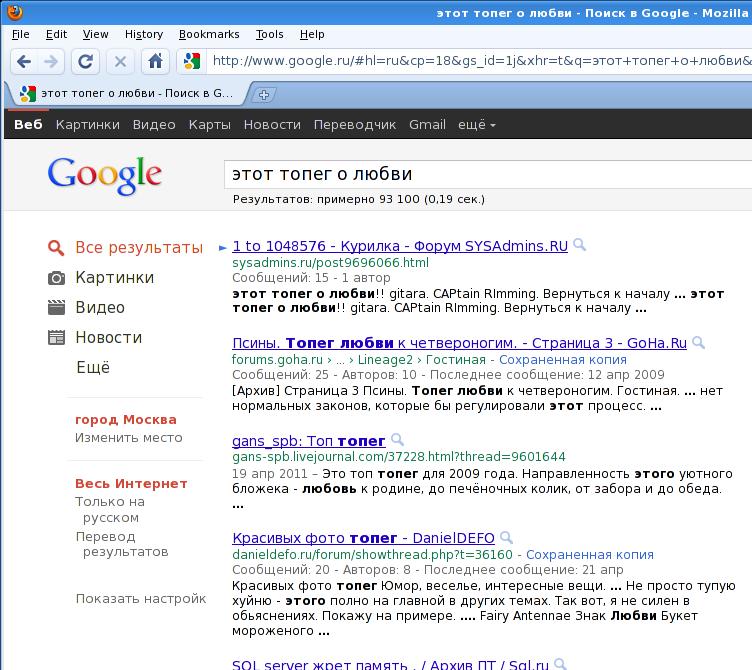Click the clapperboard icon next to Видео

[x=56, y=307]
